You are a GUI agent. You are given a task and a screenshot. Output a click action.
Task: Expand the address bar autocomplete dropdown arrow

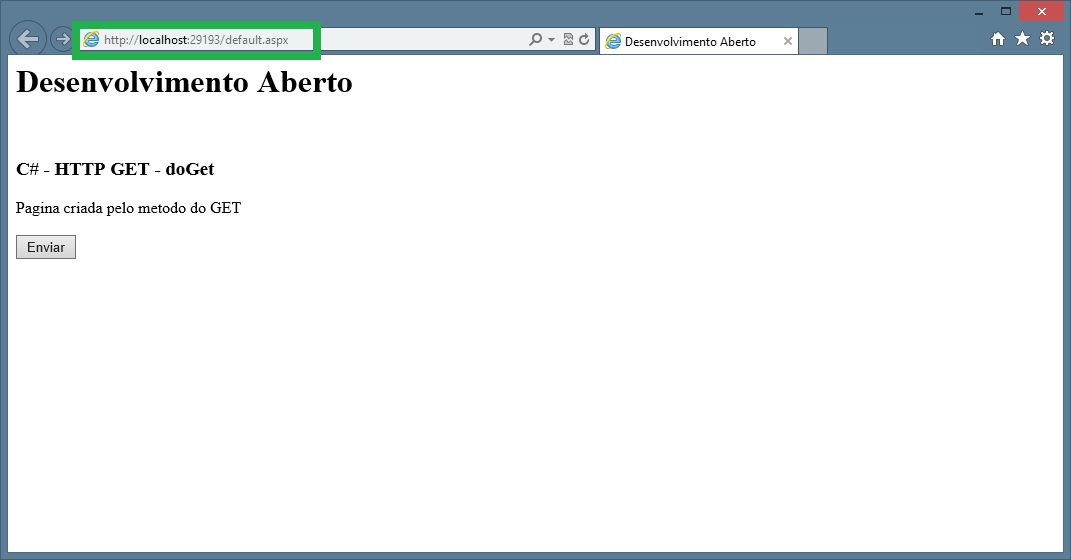(551, 40)
